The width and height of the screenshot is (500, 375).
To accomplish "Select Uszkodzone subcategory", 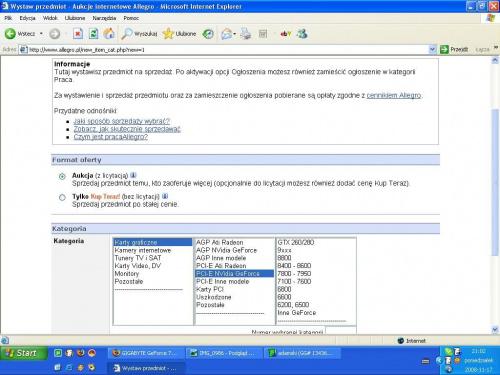I will pyautogui.click(x=234, y=297).
